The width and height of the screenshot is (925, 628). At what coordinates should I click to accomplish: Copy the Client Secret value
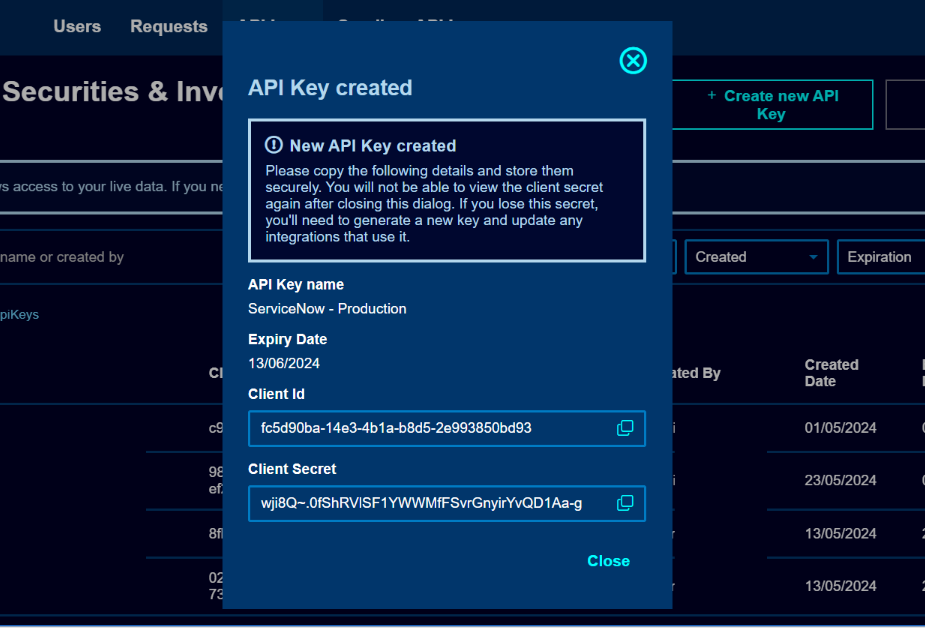click(625, 503)
